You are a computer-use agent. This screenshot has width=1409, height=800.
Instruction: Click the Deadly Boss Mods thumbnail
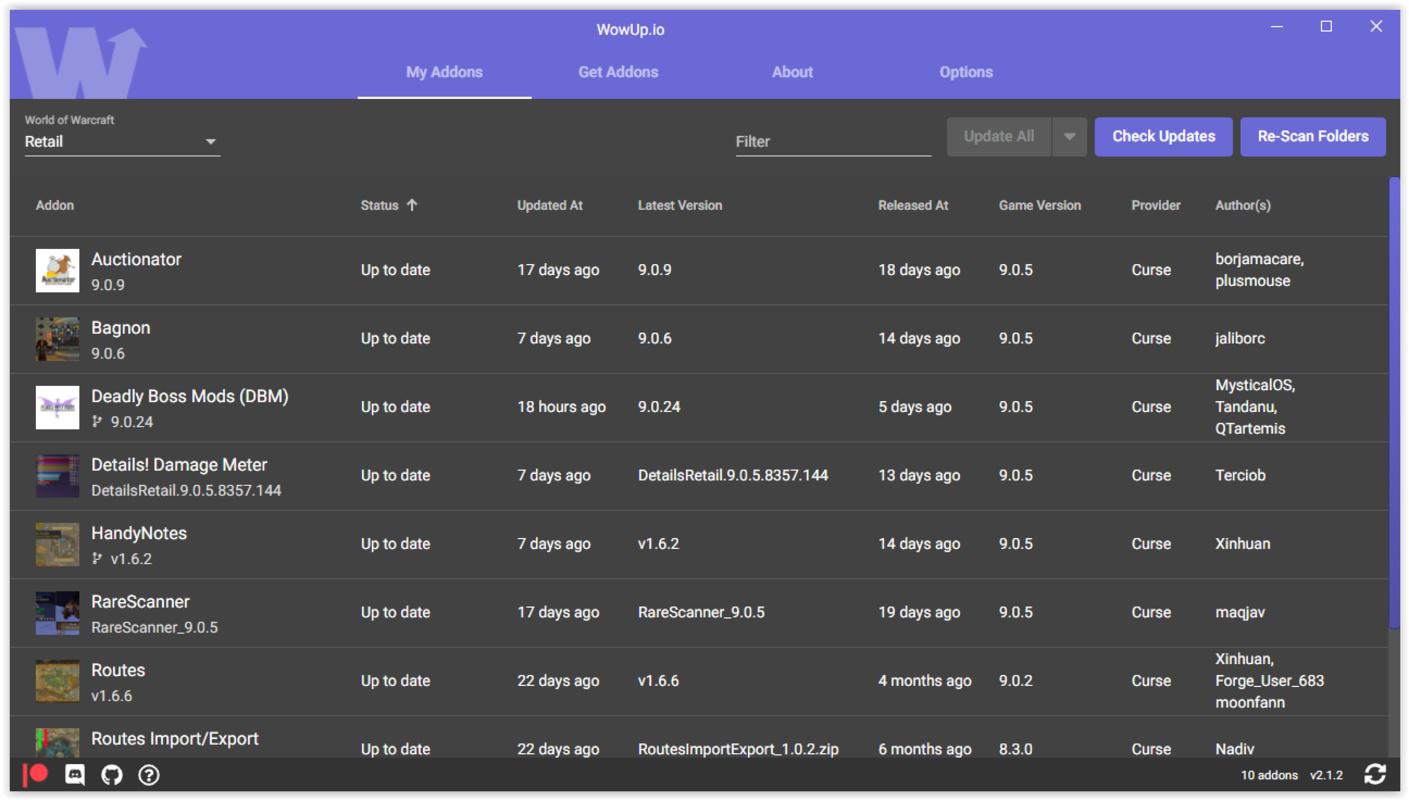[x=57, y=407]
